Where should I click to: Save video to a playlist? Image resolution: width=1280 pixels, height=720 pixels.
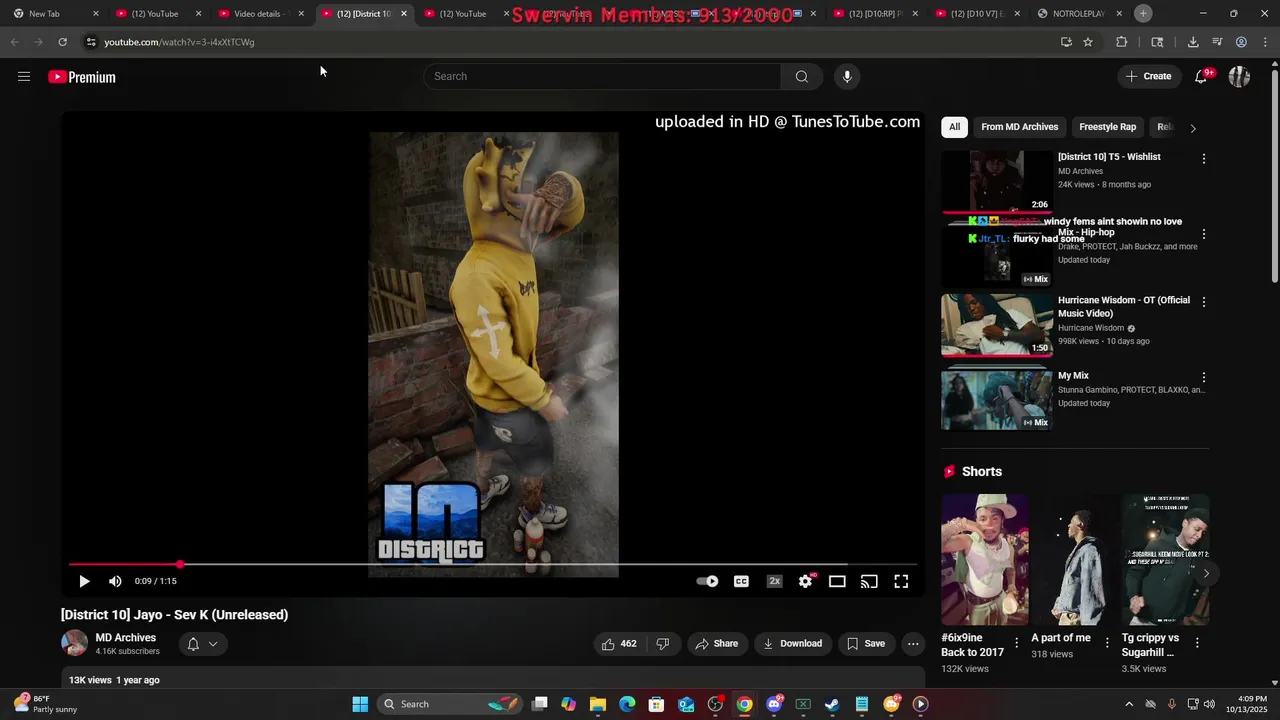pyautogui.click(x=866, y=644)
